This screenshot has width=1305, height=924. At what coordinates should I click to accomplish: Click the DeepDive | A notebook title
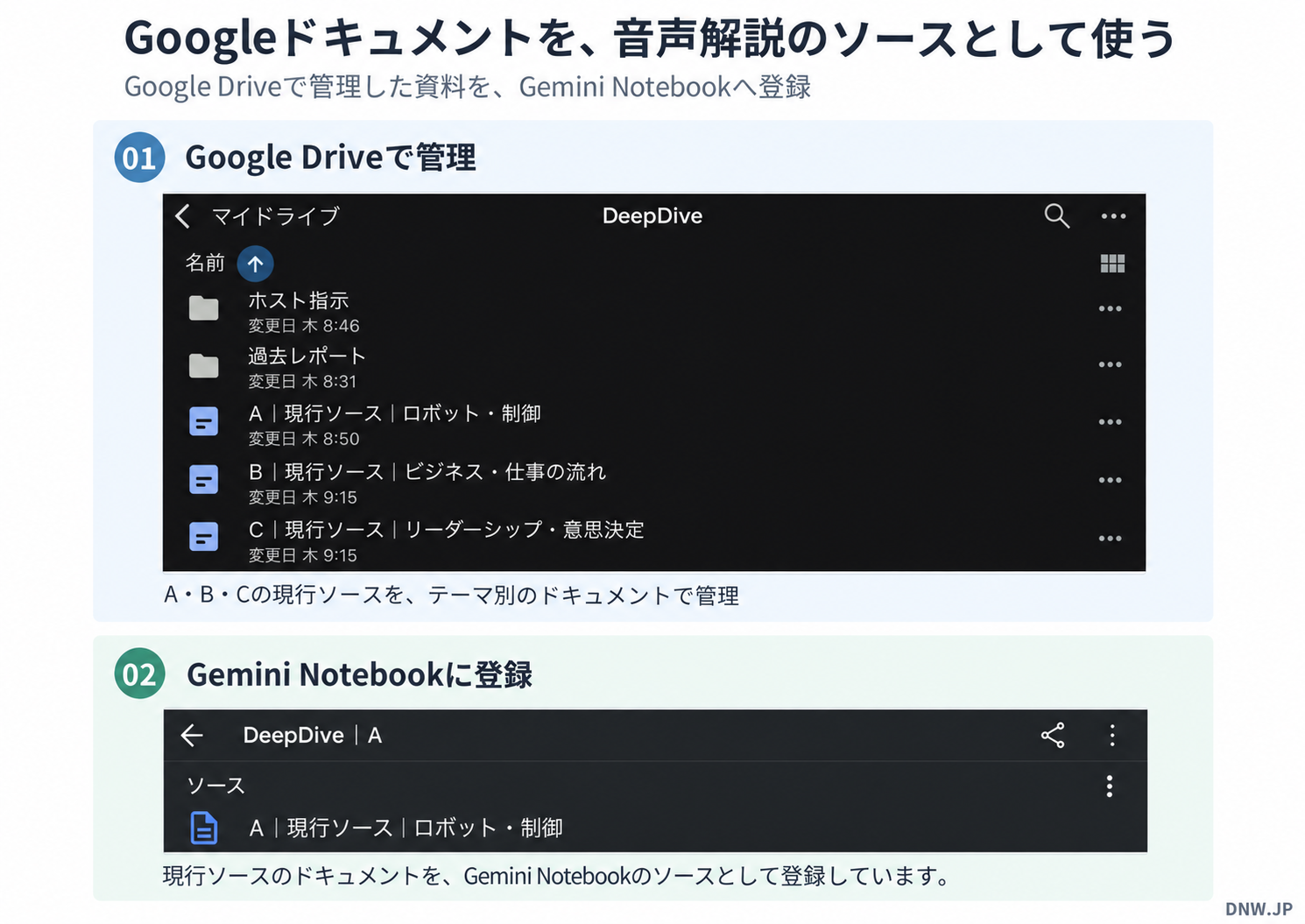pyautogui.click(x=313, y=736)
